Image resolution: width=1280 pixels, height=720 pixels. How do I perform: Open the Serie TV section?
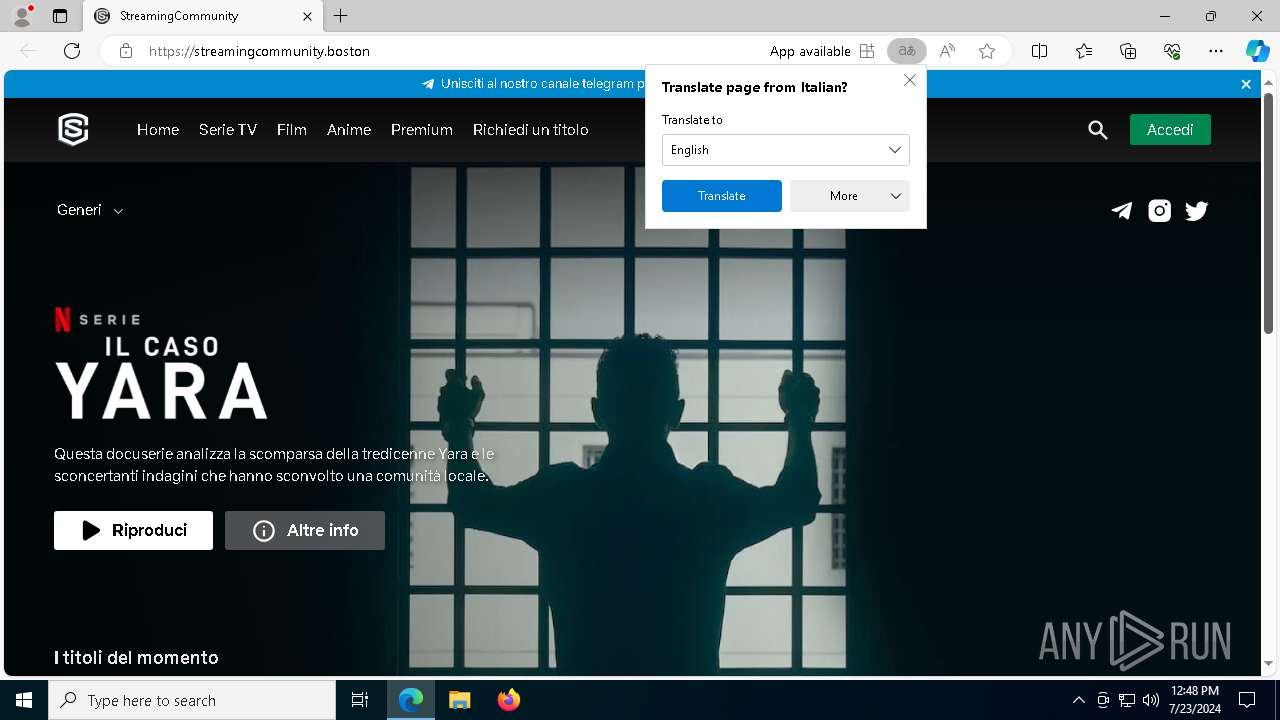228,130
